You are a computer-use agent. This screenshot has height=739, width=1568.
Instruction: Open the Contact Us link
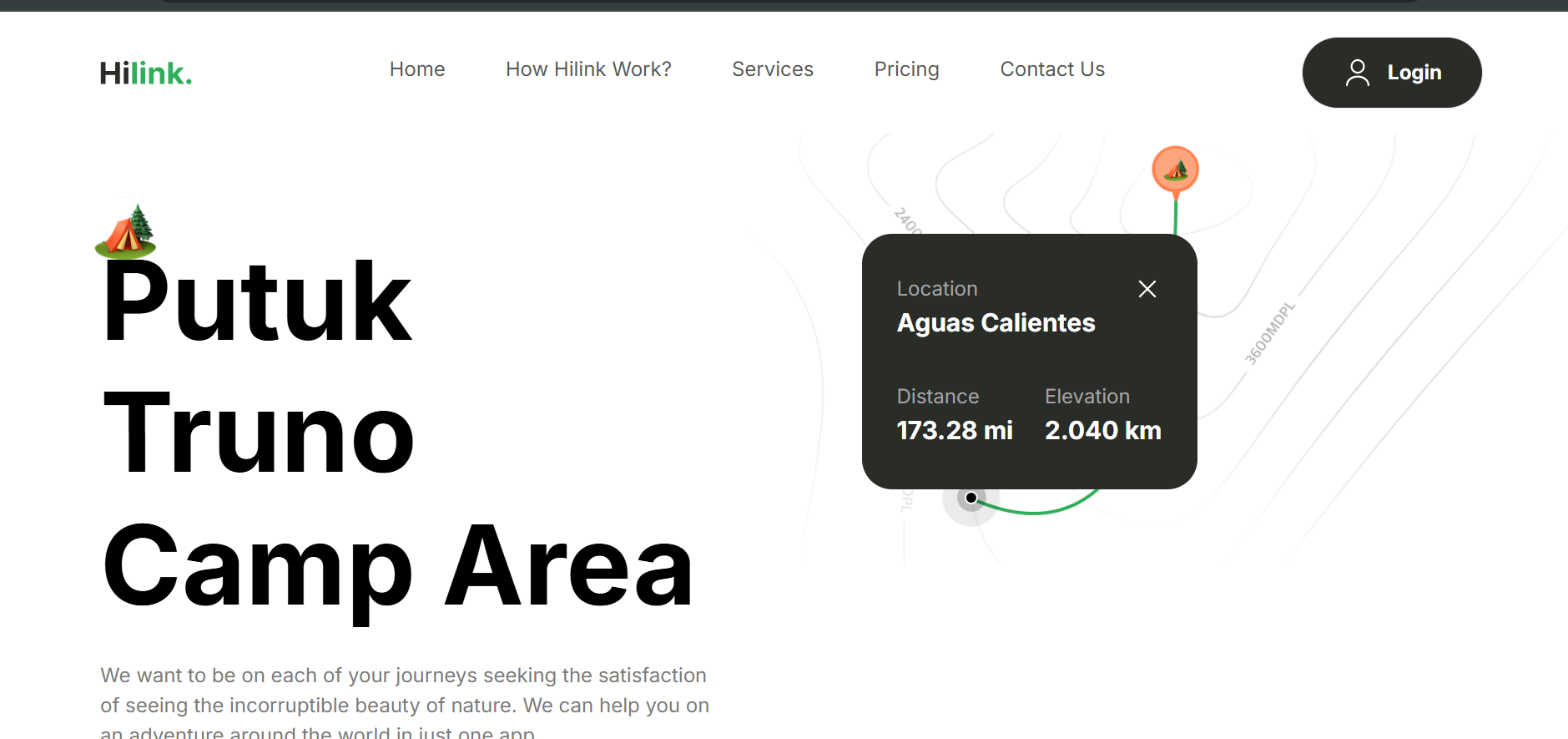1052,69
